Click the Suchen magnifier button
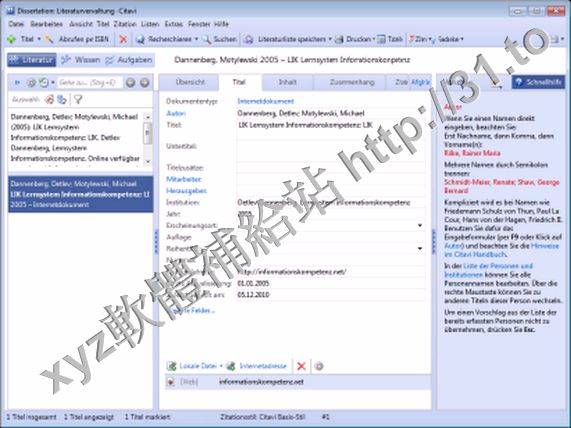The height and width of the screenshot is (428, 571). pos(220,39)
